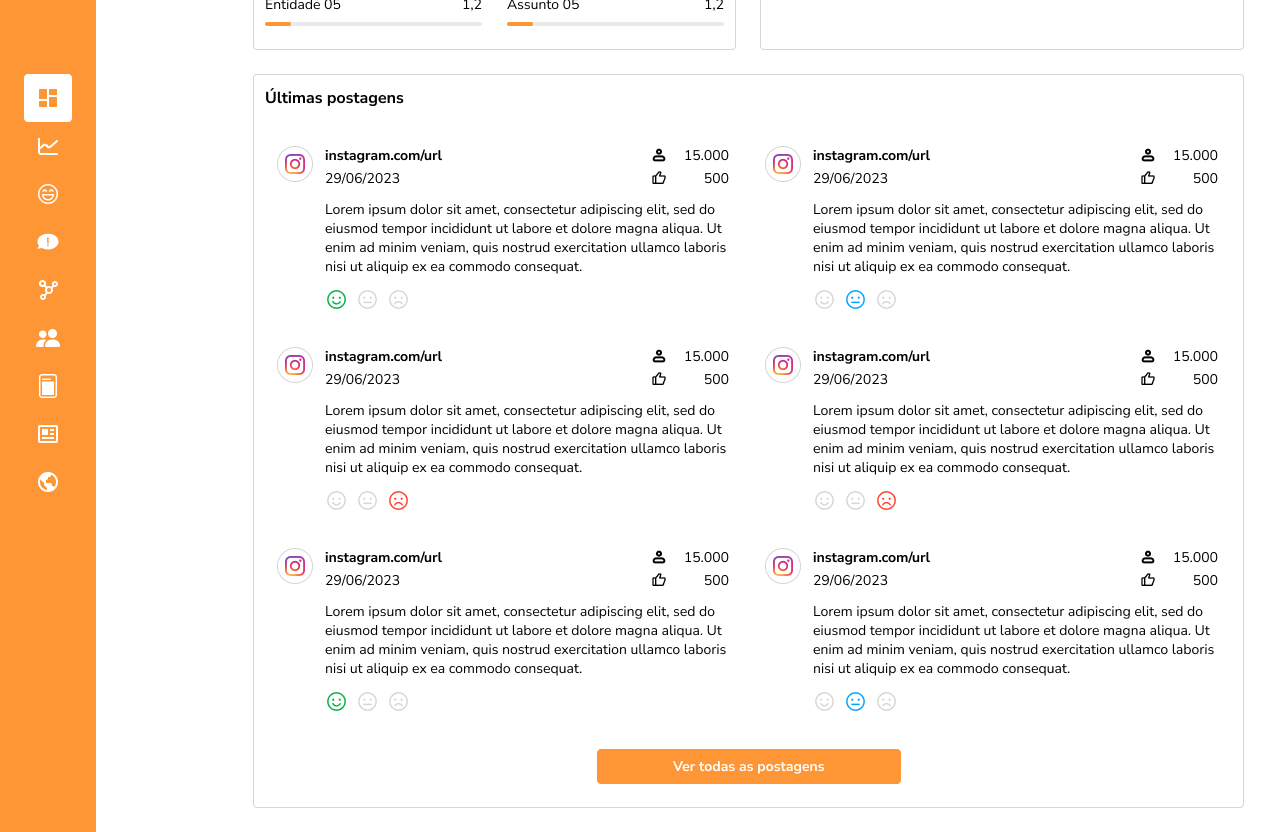Select blue neutral face on top-right post

coord(855,299)
